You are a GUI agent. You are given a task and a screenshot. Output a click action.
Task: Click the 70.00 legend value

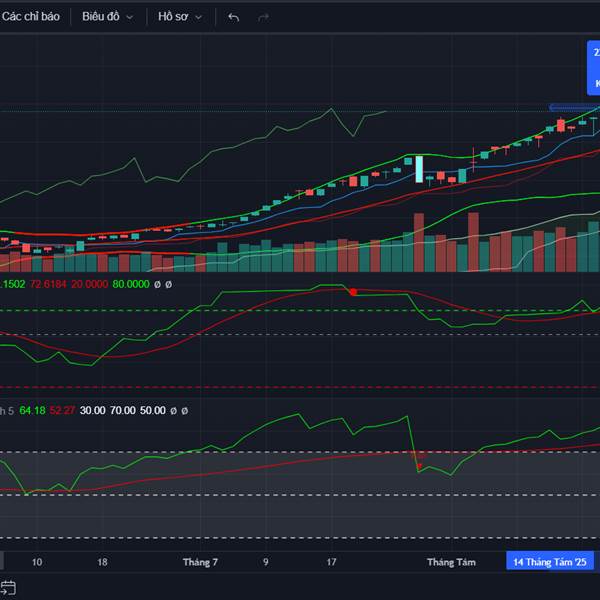[x=122, y=411]
